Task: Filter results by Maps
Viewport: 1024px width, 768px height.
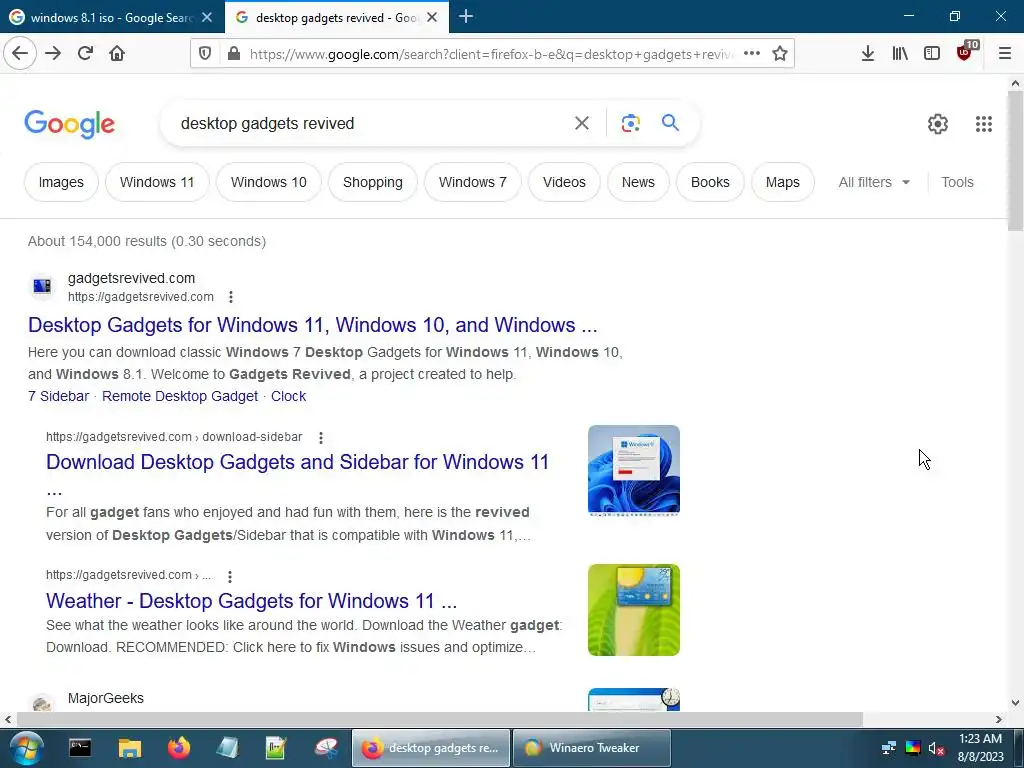Action: pos(782,182)
